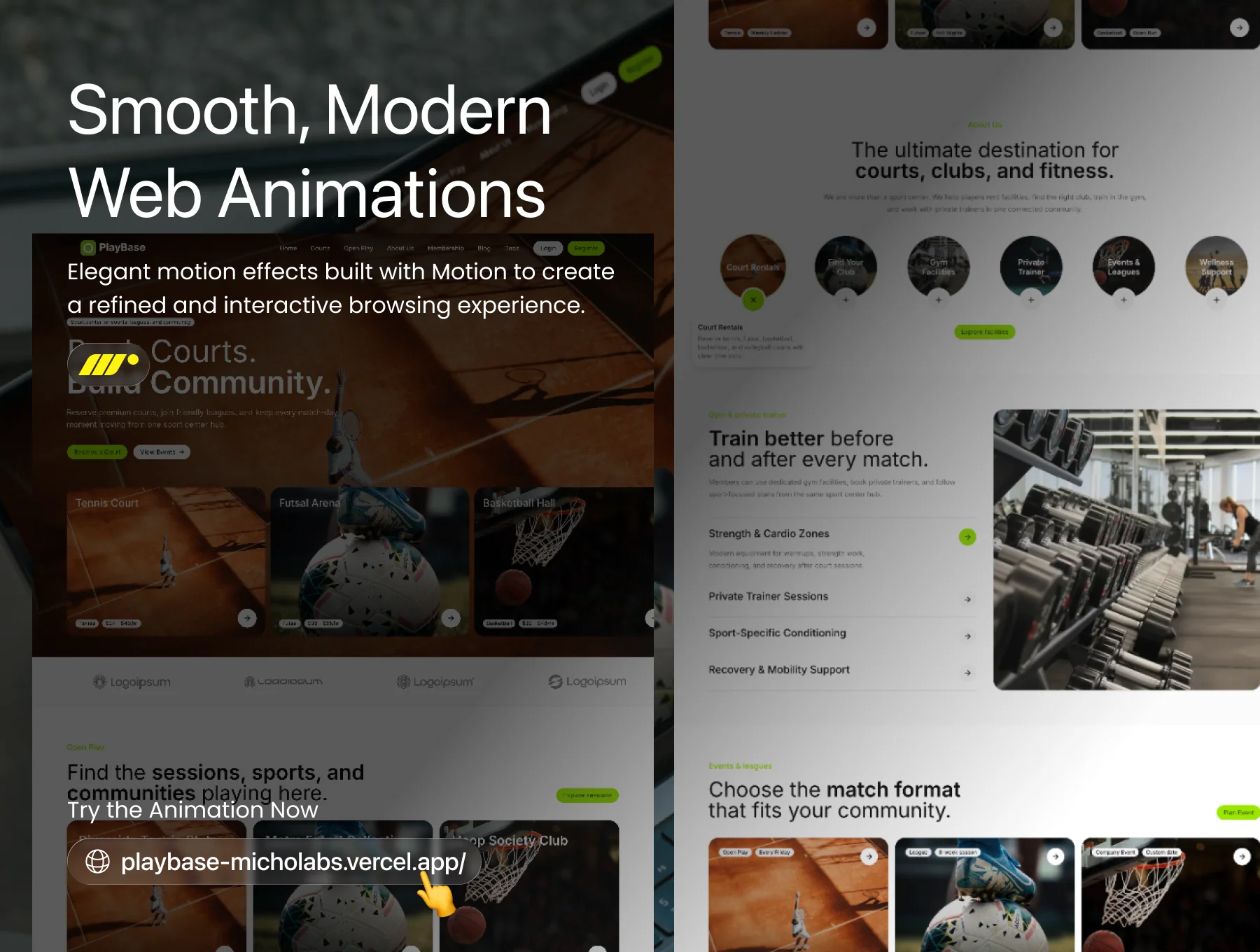Click the fourth Logoipsum swirl logo

click(587, 682)
